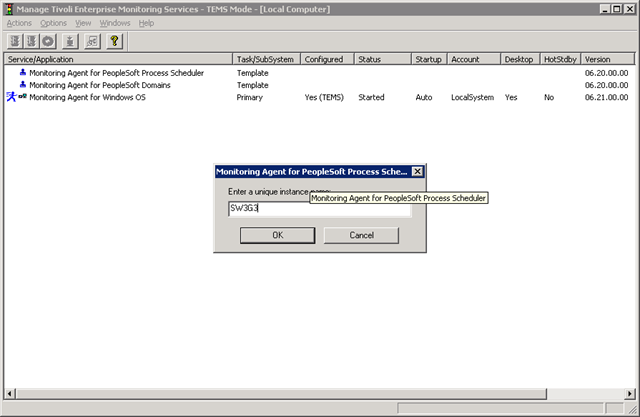This screenshot has height=417, width=640.
Task: Confirm the instance name with OK
Action: click(x=278, y=235)
